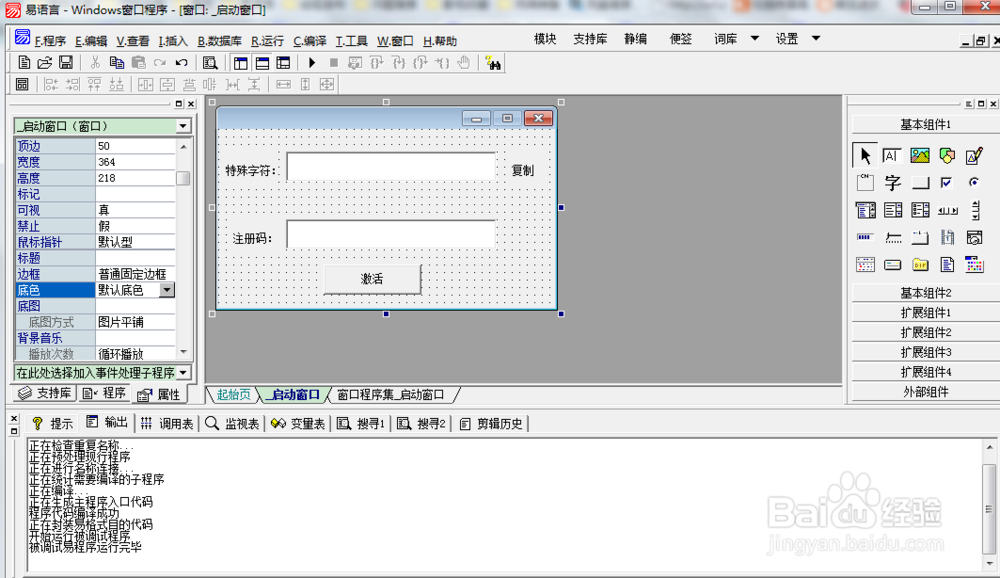This screenshot has width=1000, height=578.
Task: Click the 便签 toolbar button
Action: tap(680, 39)
